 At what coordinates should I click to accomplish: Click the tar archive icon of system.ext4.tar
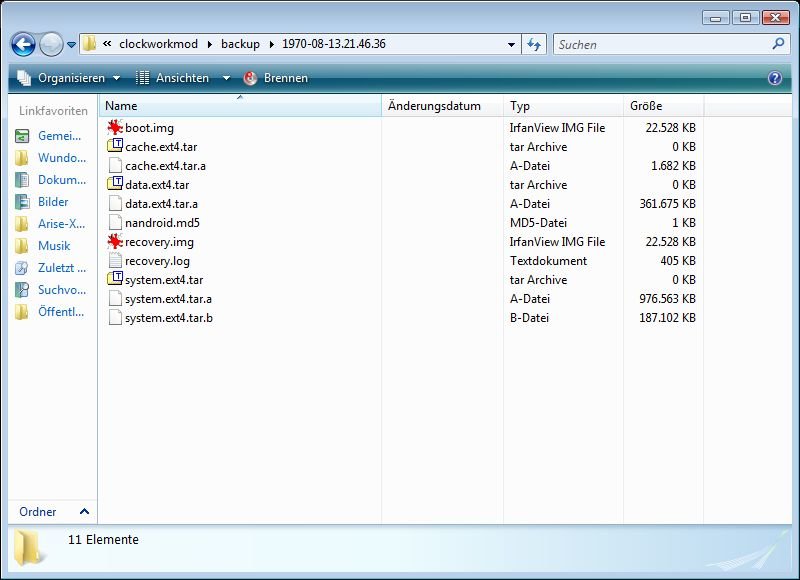115,279
